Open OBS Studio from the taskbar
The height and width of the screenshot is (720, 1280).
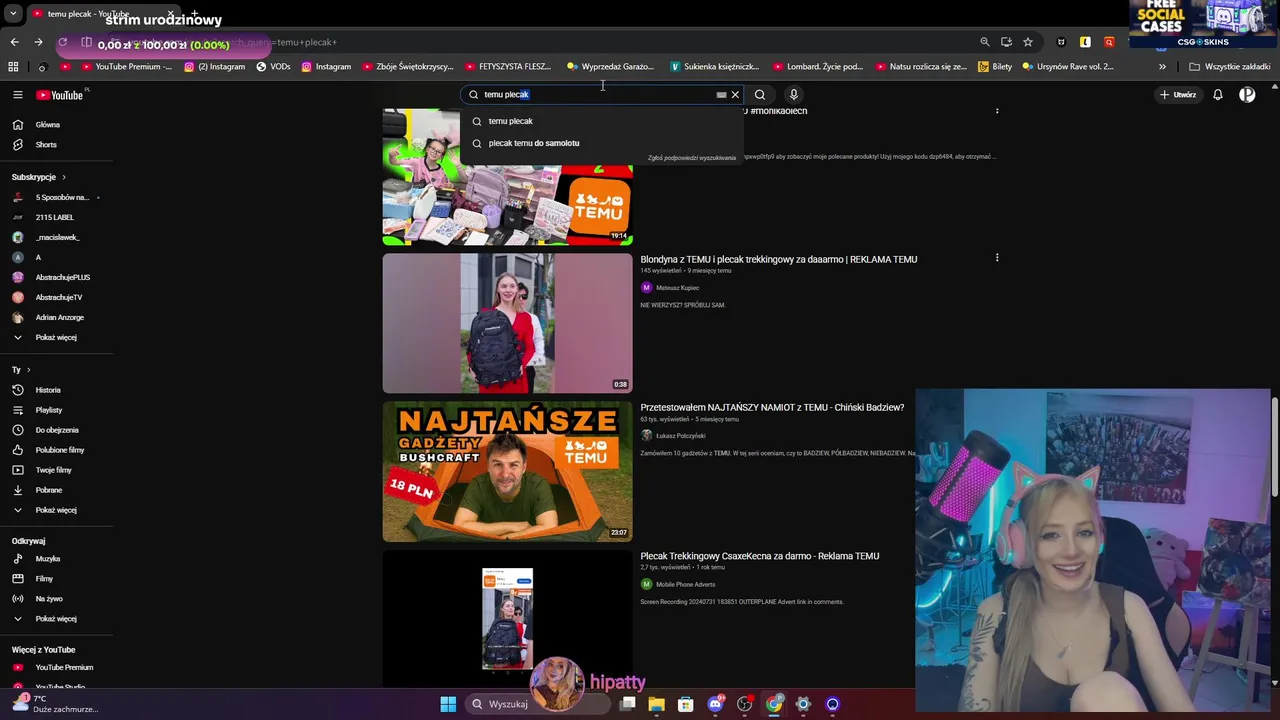(745, 704)
